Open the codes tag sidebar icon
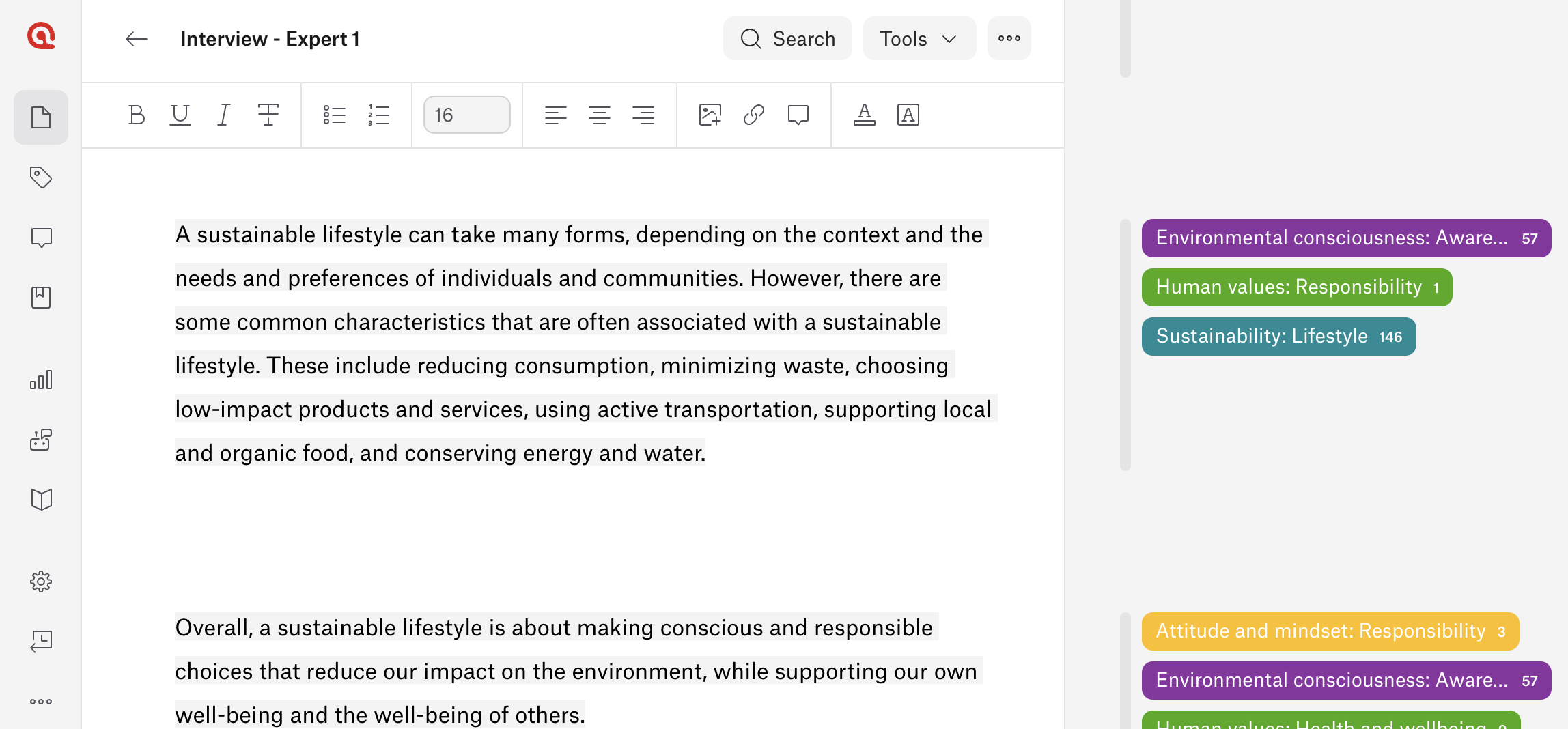Screen dimensions: 1568x729 (41, 177)
